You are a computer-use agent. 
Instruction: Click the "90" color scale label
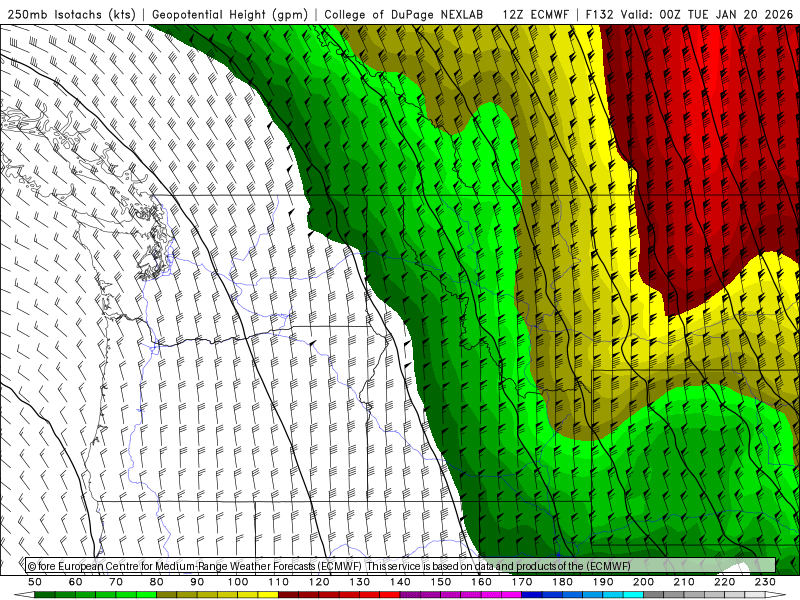[x=197, y=582]
